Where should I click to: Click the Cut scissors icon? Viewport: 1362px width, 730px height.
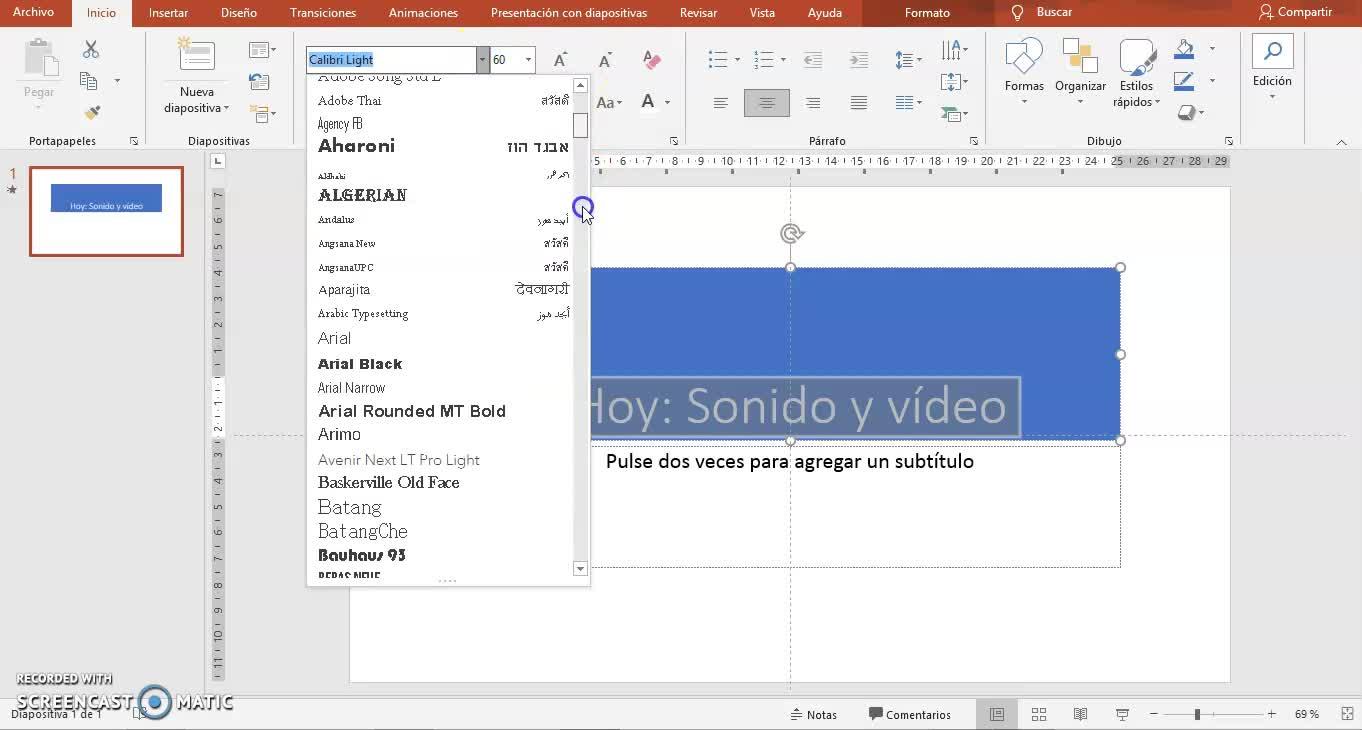[91, 50]
